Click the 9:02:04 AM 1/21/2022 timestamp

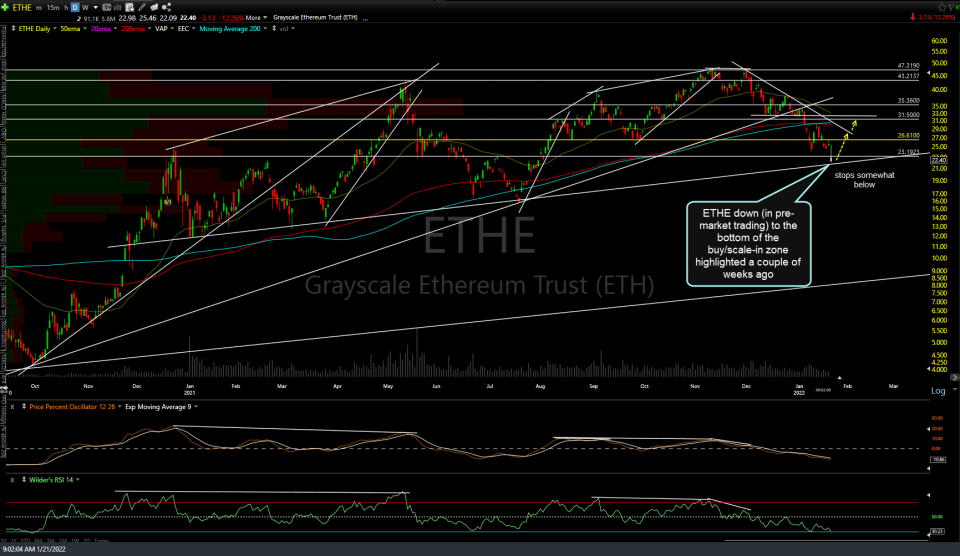pyautogui.click(x=34, y=549)
